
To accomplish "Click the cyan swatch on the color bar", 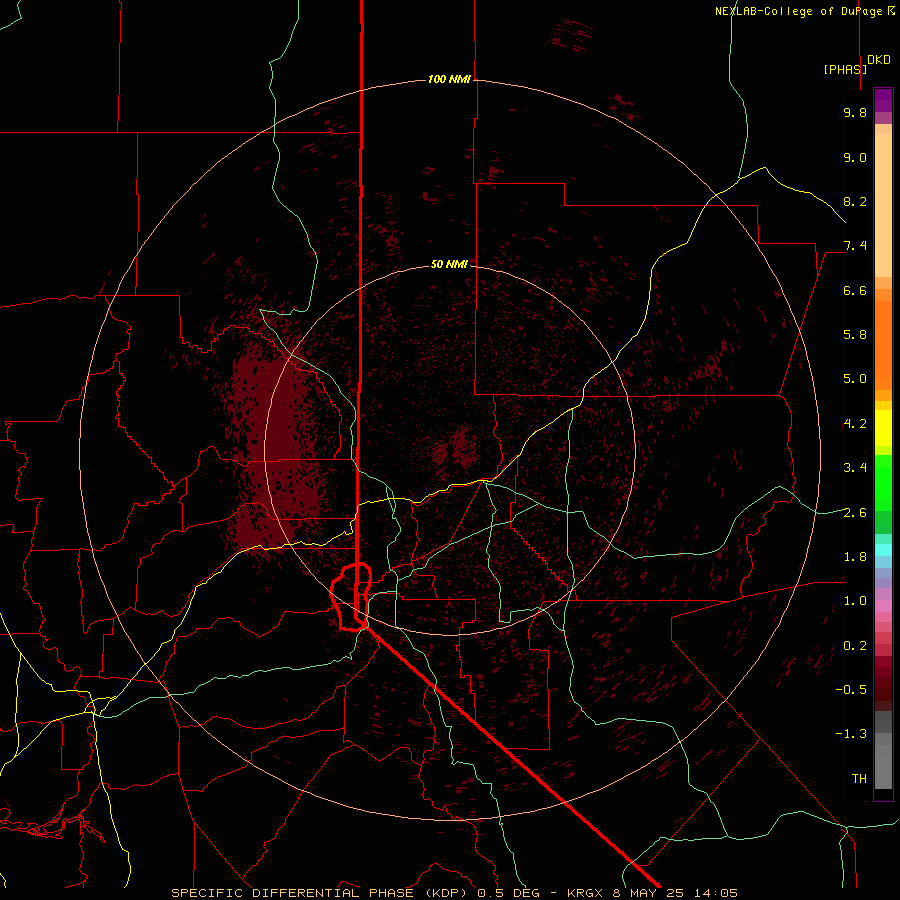I will pyautogui.click(x=883, y=550).
